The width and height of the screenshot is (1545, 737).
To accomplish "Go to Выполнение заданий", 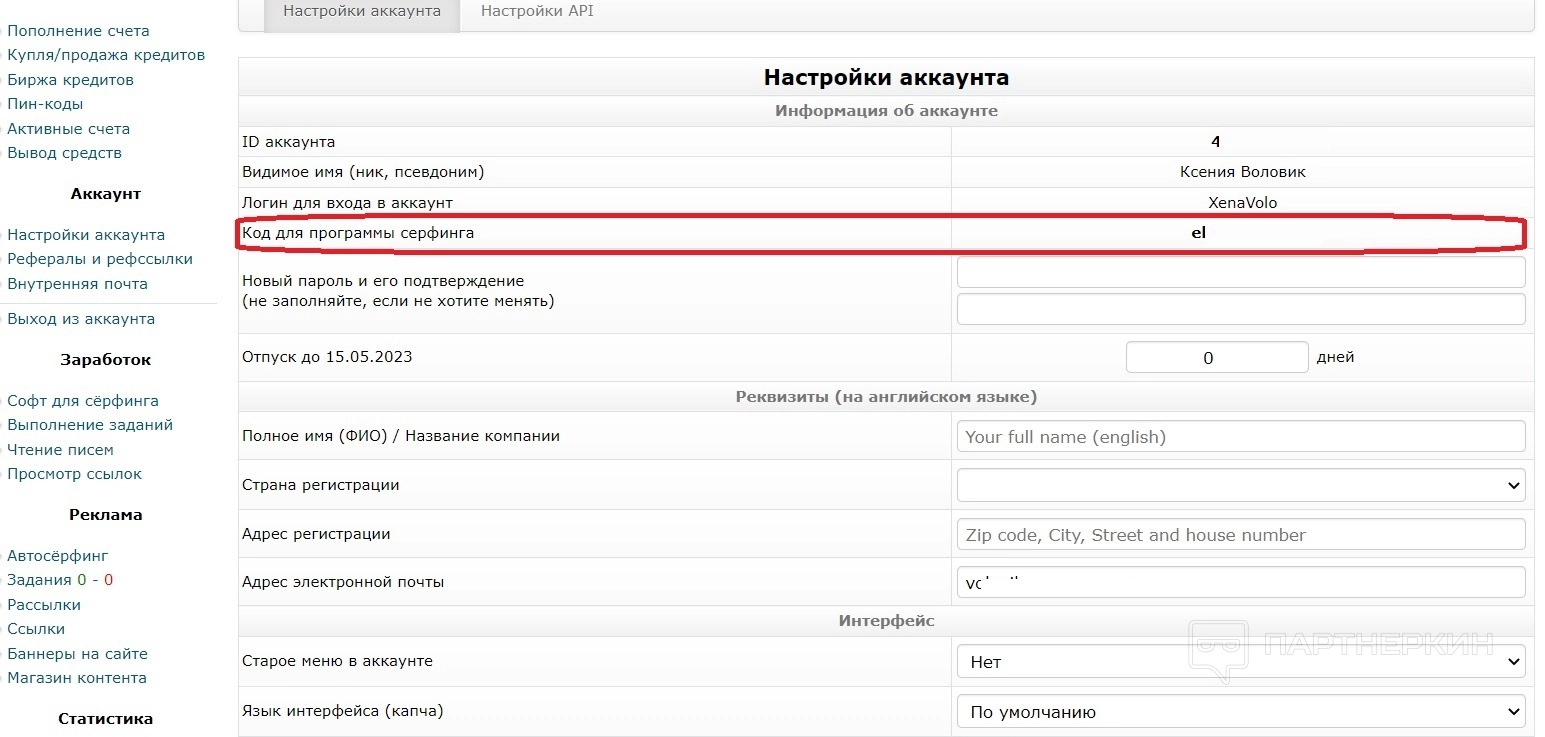I will click(90, 425).
